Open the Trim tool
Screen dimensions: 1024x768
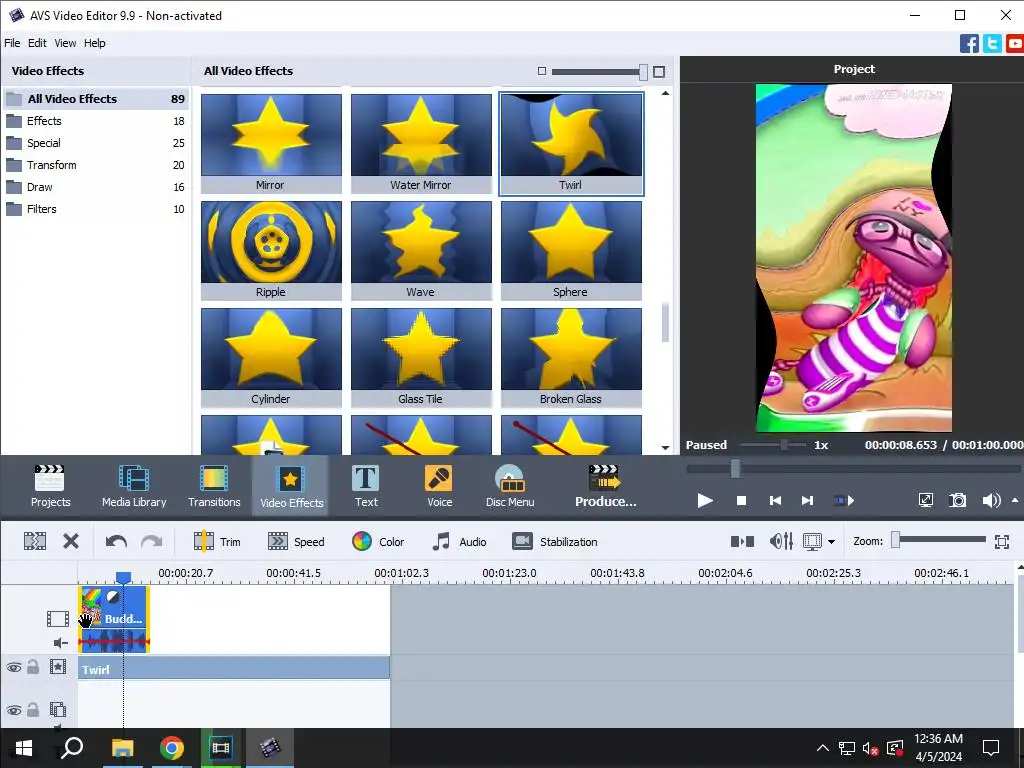(x=217, y=541)
